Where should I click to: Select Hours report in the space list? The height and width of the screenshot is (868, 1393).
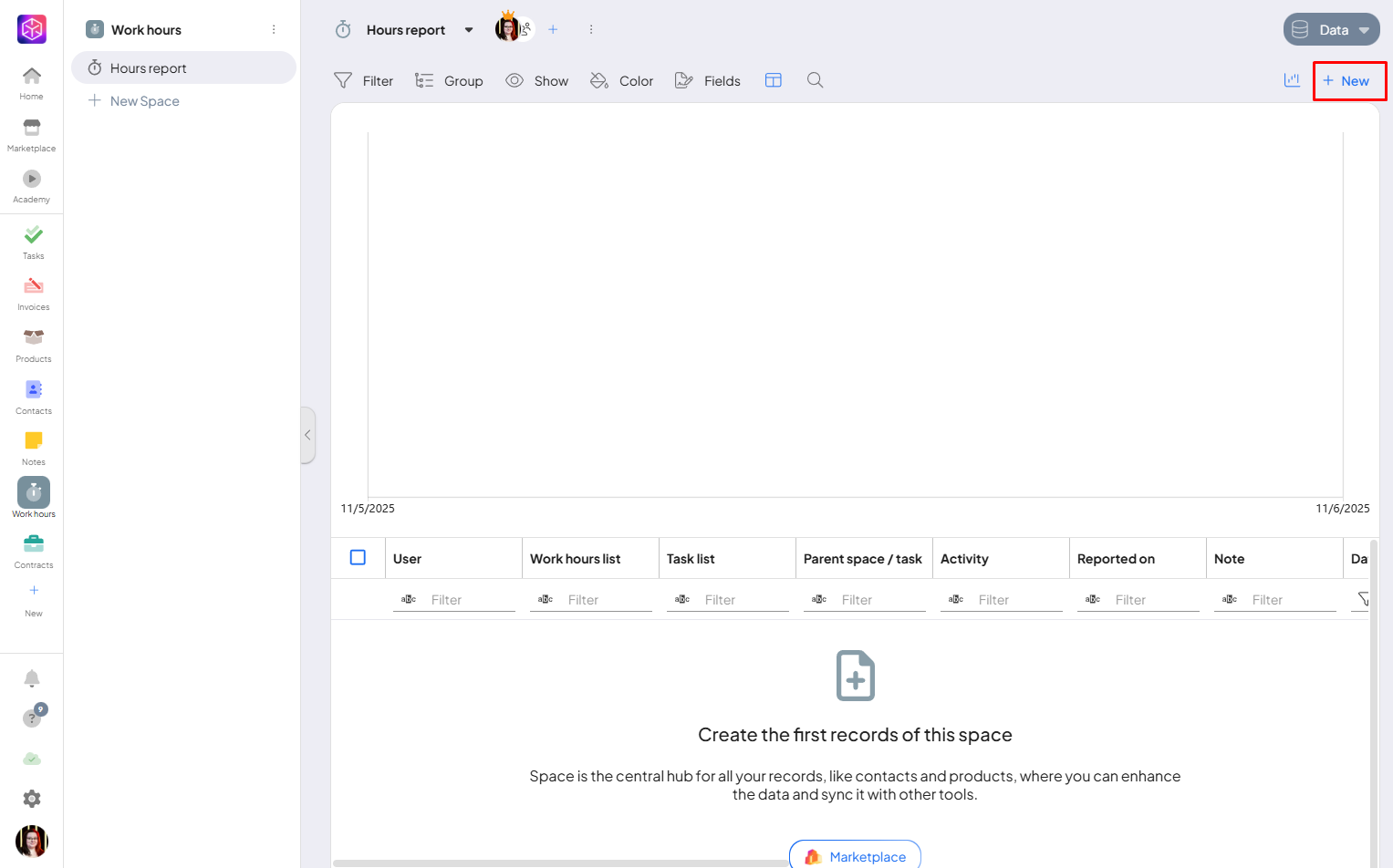point(148,68)
